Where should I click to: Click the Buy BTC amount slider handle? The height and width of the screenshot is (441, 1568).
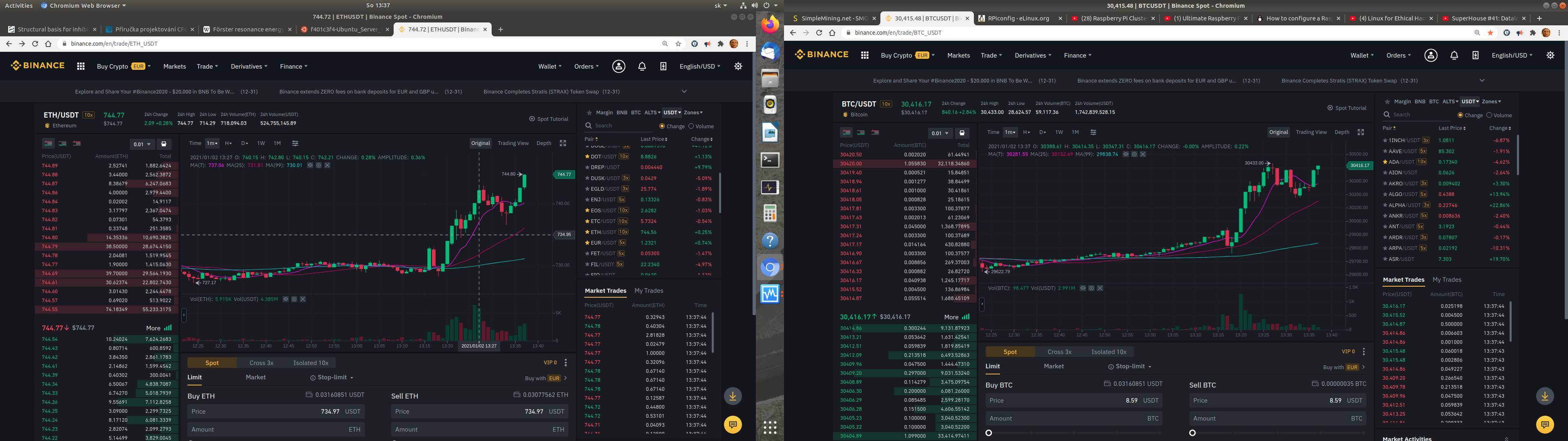tap(989, 433)
